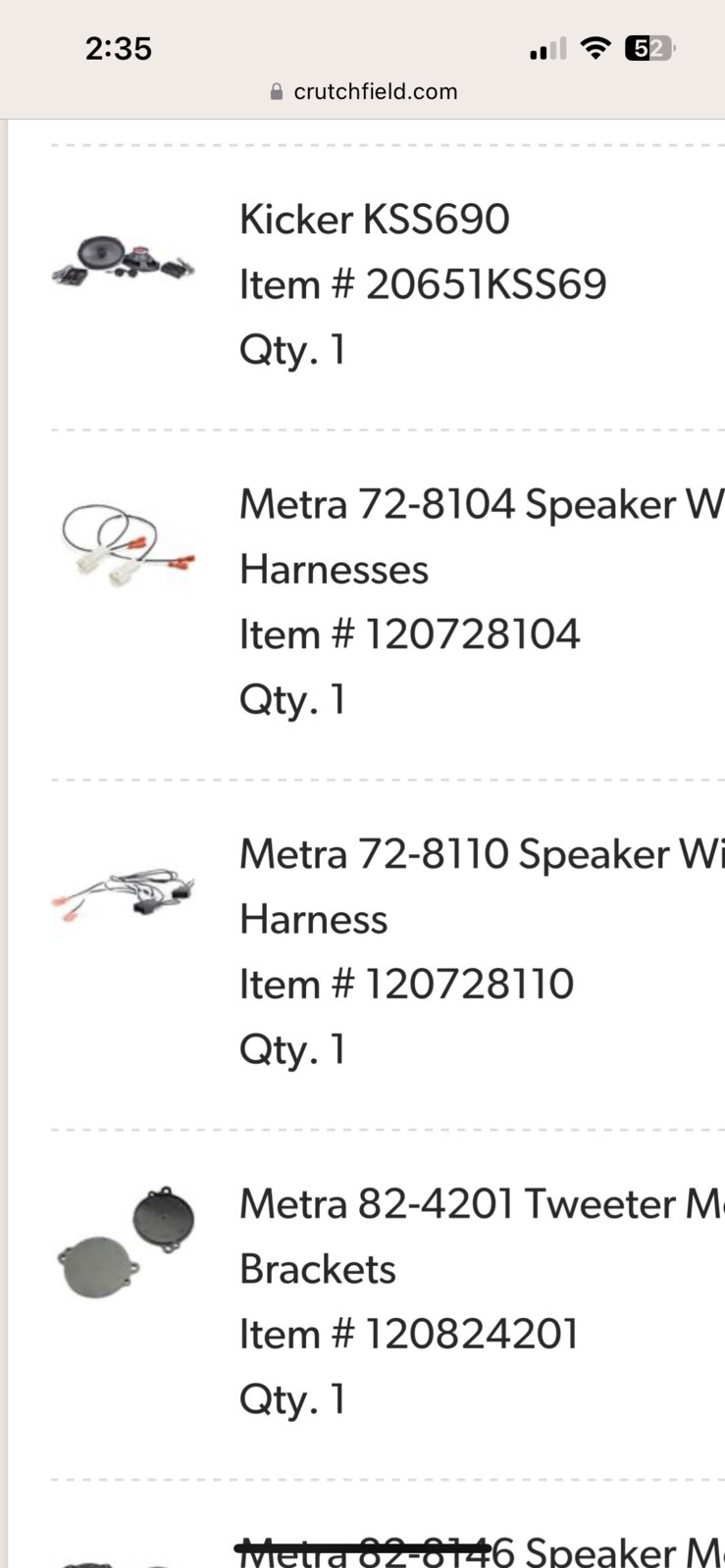Tap the 2:35 clock in status bar
The width and height of the screenshot is (725, 1568).
(119, 48)
